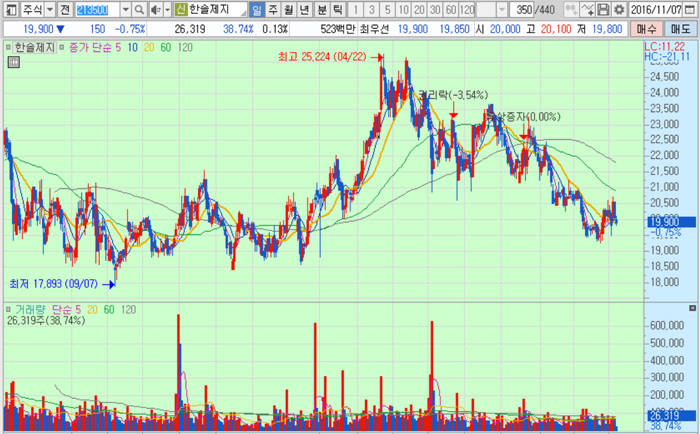The width and height of the screenshot is (700, 434).
Task: Select the daily (일) chart period
Action: click(x=256, y=9)
